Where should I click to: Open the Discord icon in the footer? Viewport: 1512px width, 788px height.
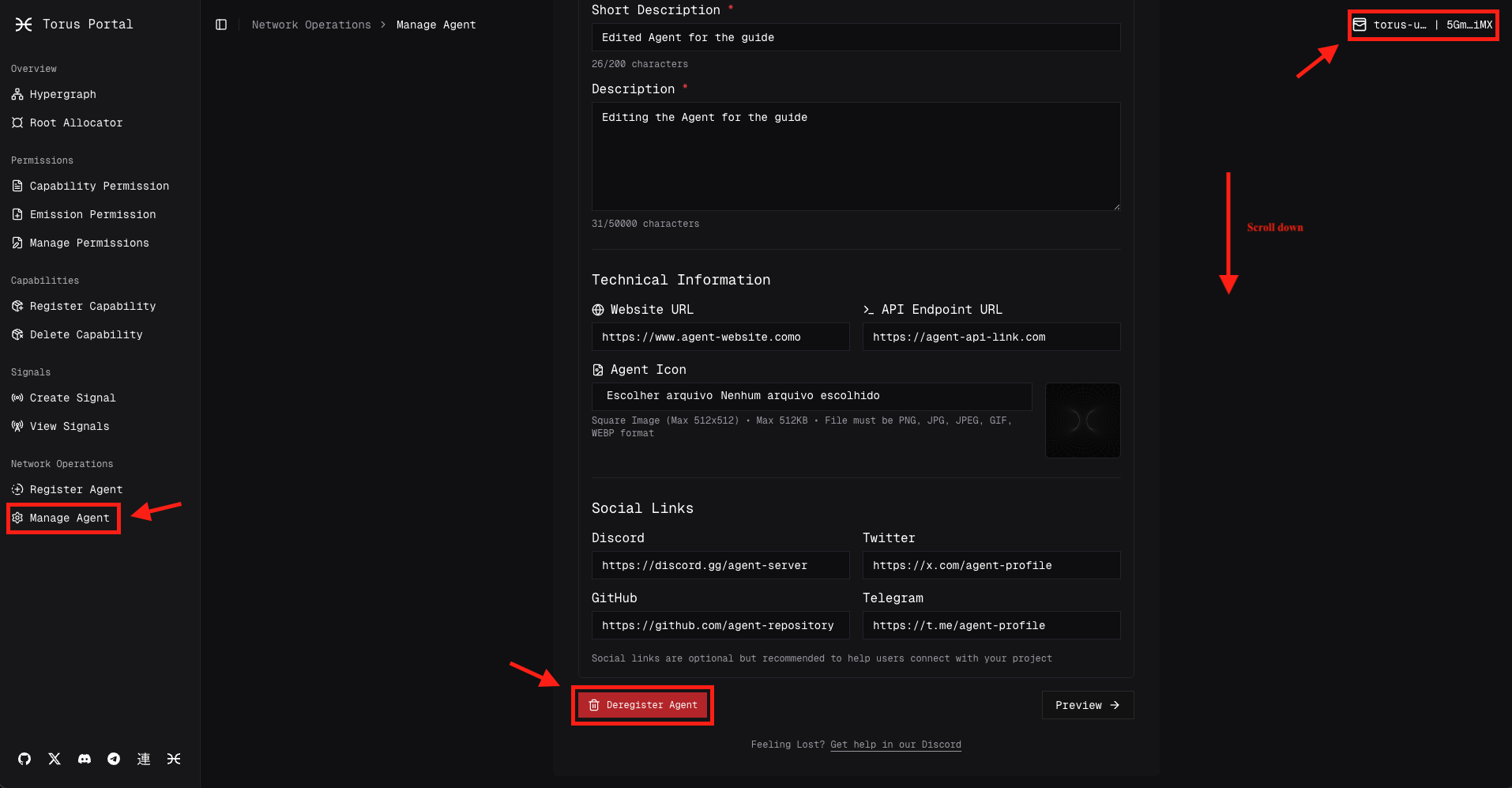pos(84,759)
